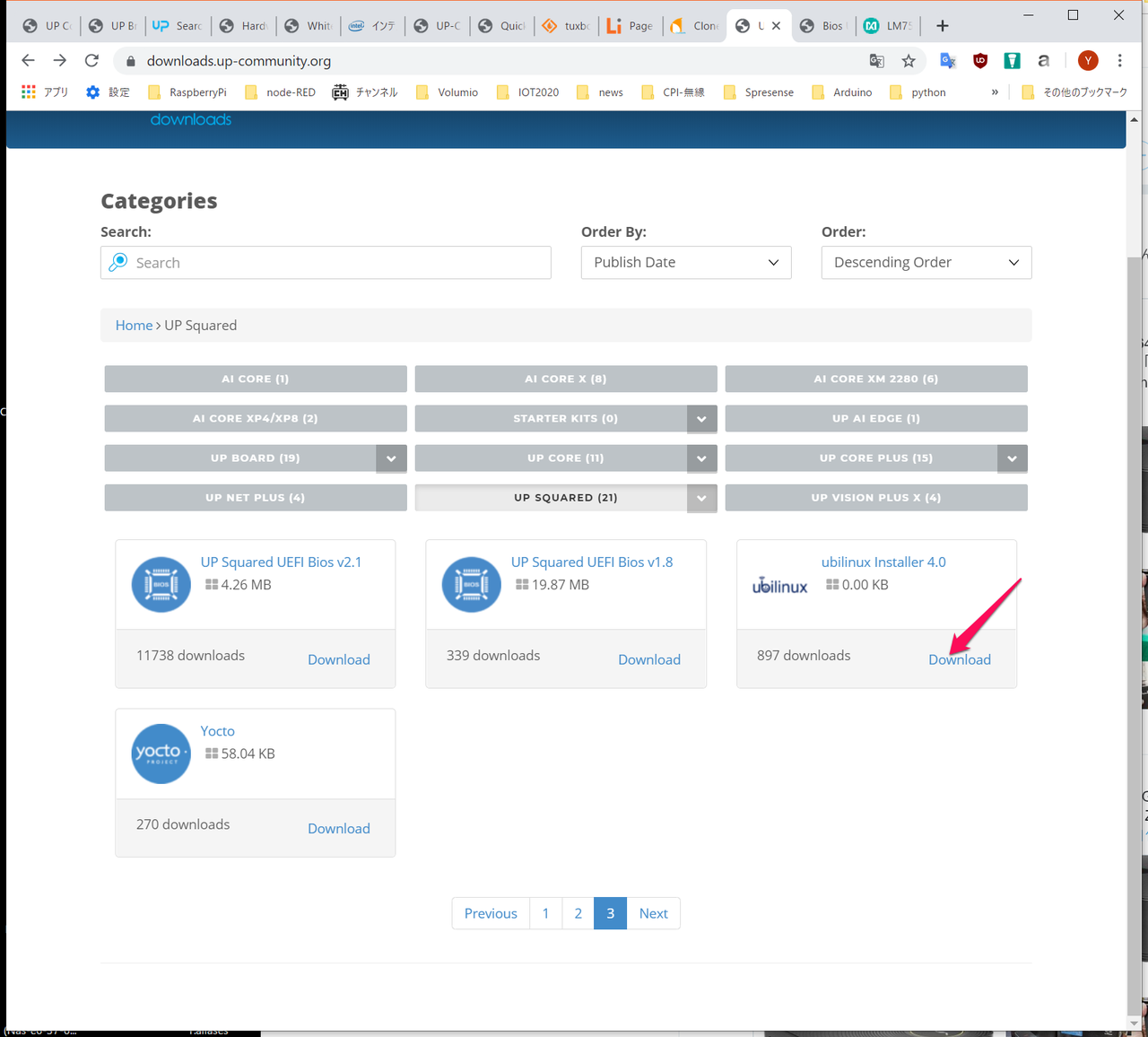The width and height of the screenshot is (1148, 1037).
Task: Open the Volumio bookmark folder
Action: pyautogui.click(x=447, y=91)
